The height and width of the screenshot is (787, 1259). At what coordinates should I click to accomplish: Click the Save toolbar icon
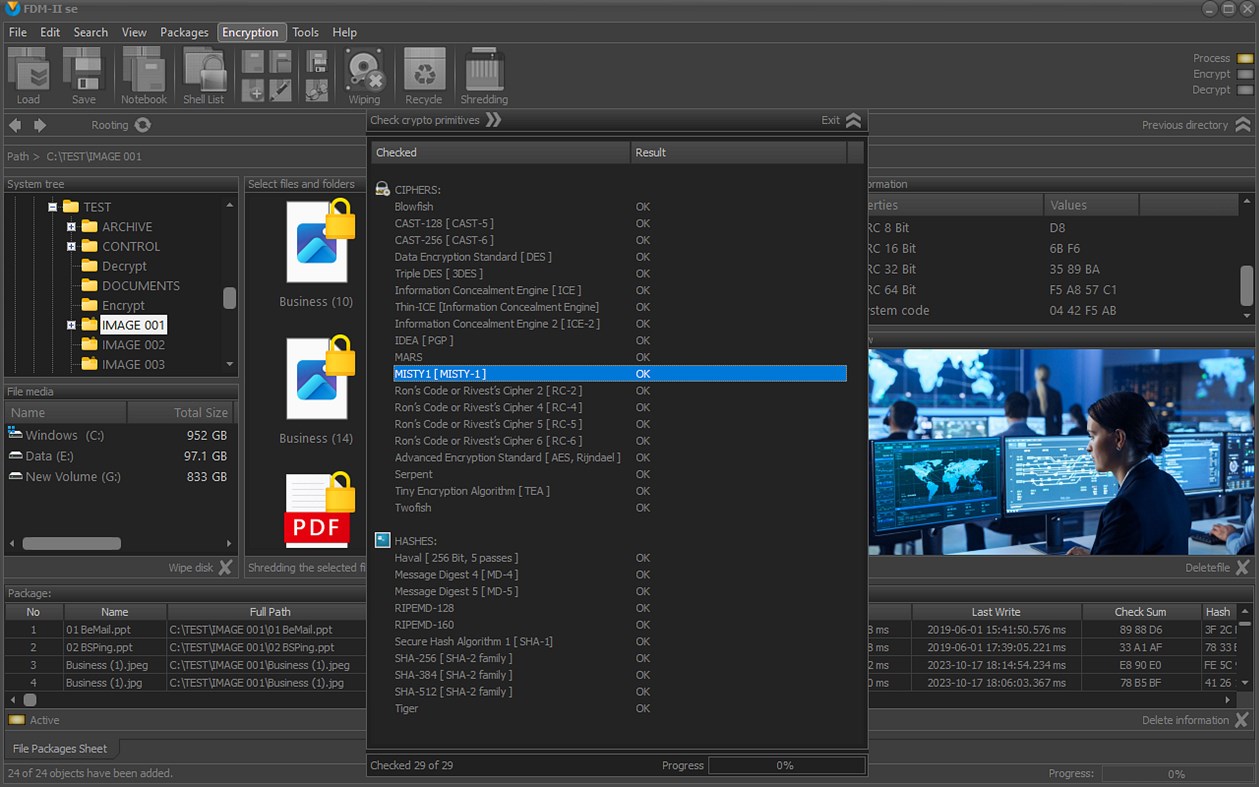click(84, 70)
